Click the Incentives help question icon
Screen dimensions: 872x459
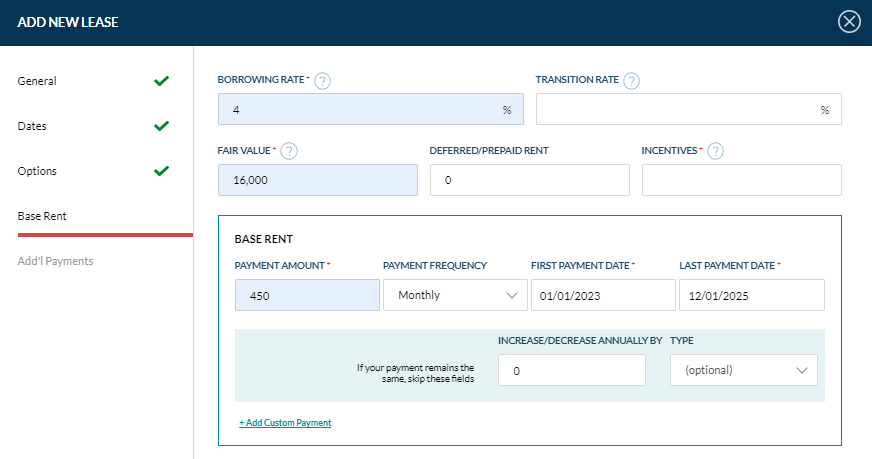[715, 151]
